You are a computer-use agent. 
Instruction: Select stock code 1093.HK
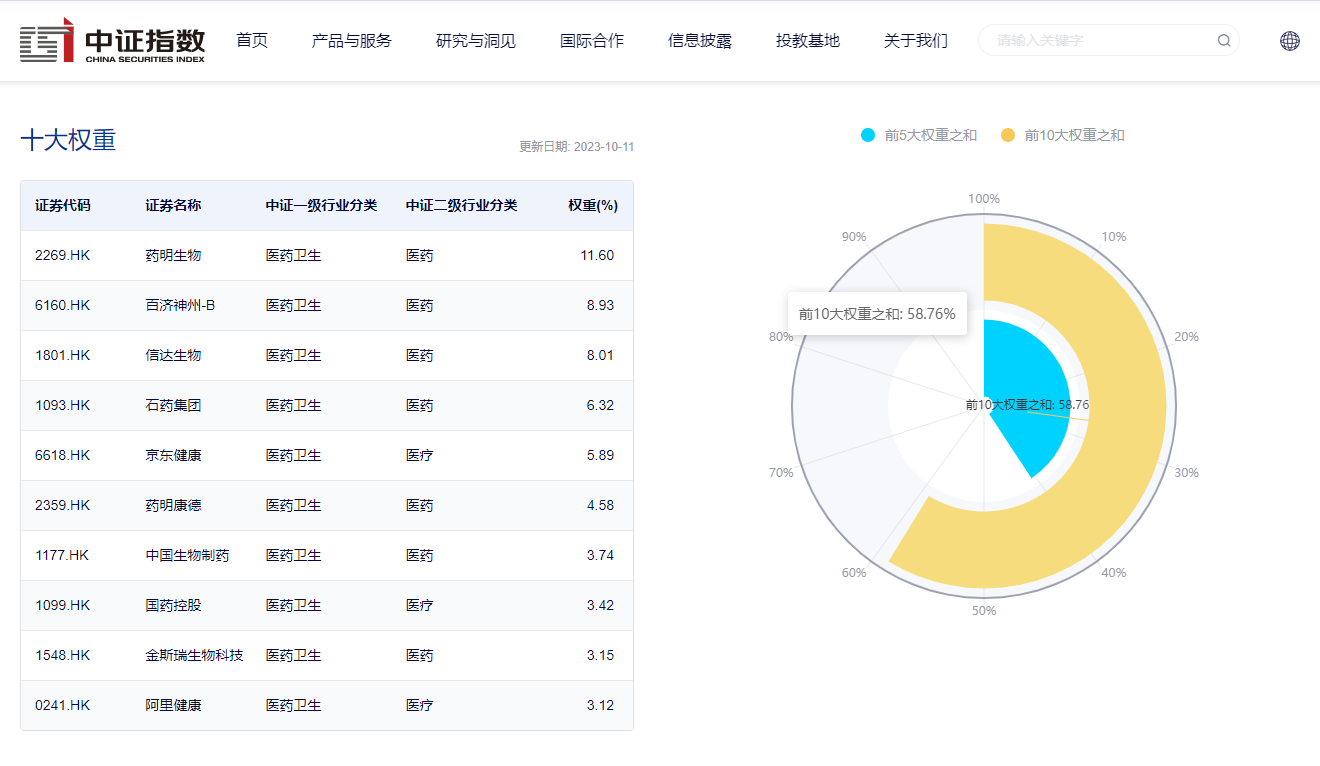(62, 405)
